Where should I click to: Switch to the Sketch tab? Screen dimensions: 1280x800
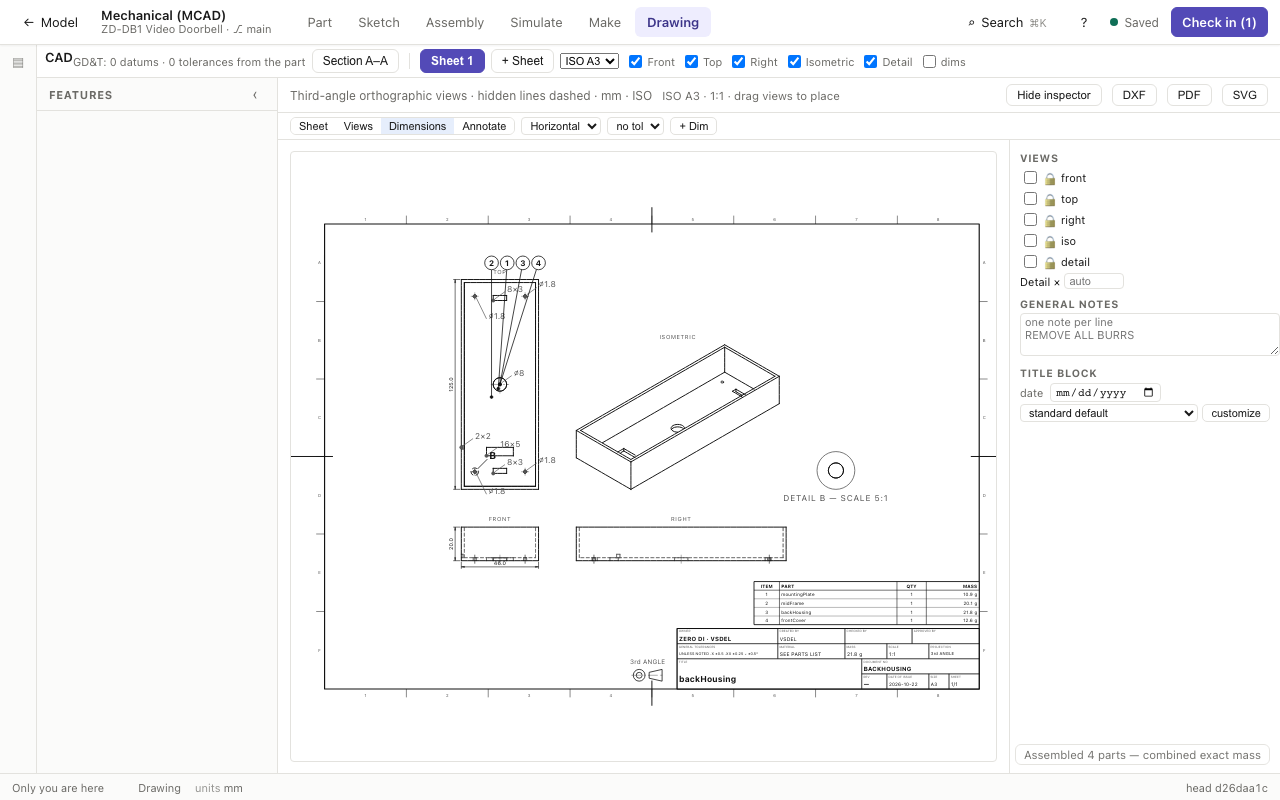379,22
